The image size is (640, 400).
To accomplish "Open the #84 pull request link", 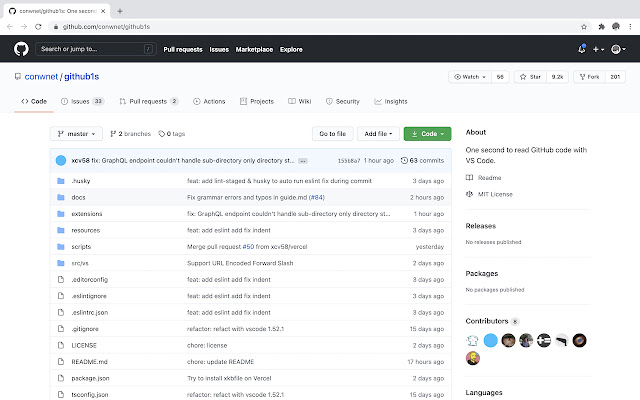I will [317, 198].
